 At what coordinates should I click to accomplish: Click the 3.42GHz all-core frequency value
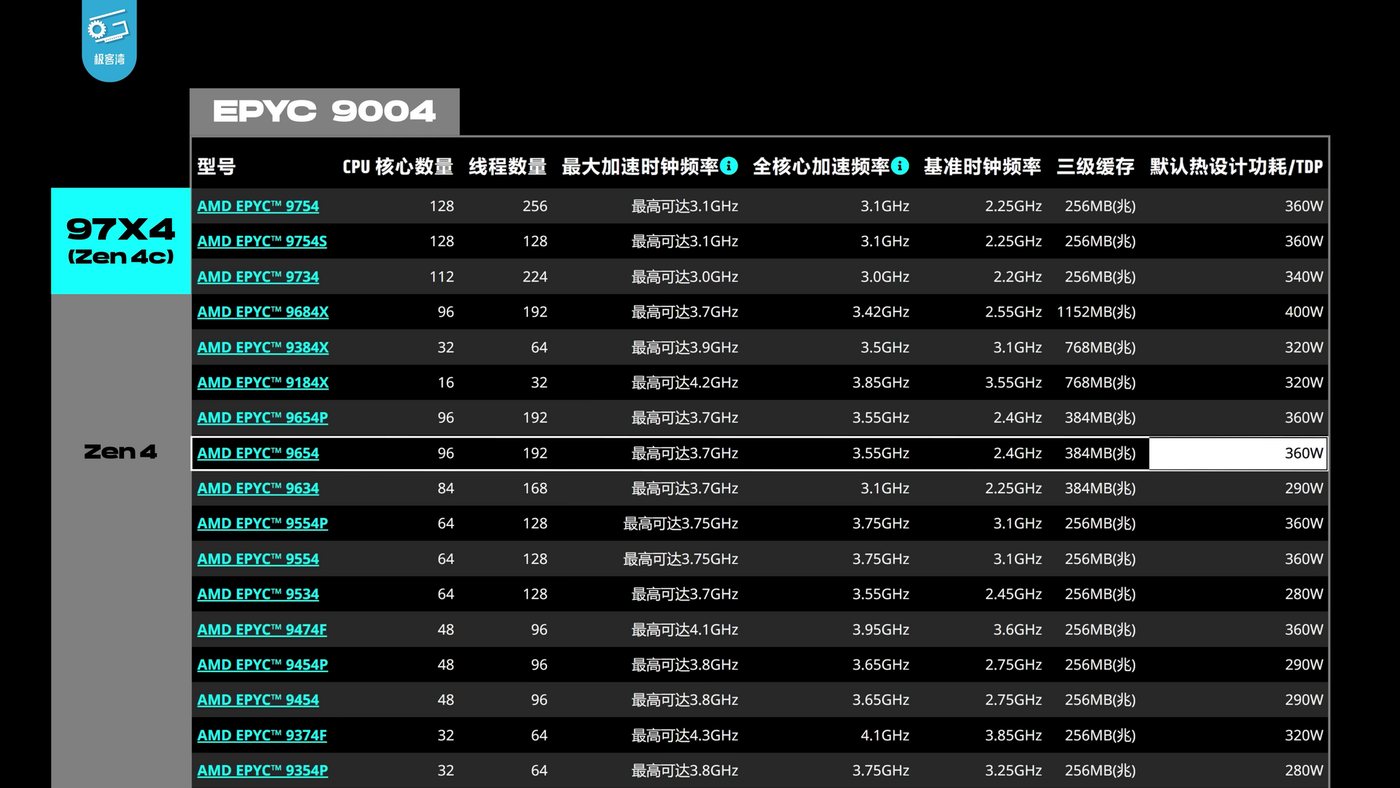click(x=881, y=312)
